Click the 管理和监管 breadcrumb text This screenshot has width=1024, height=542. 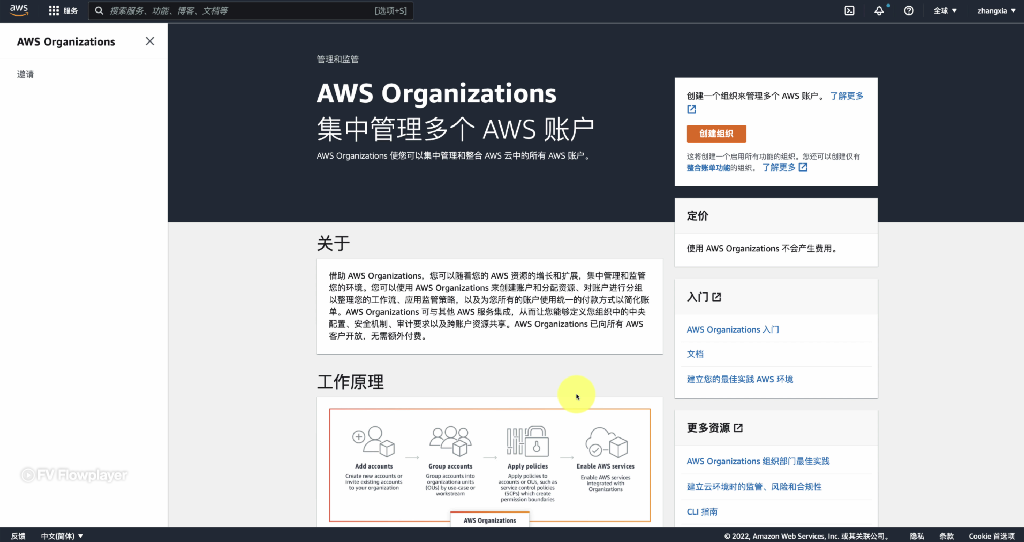pos(338,59)
